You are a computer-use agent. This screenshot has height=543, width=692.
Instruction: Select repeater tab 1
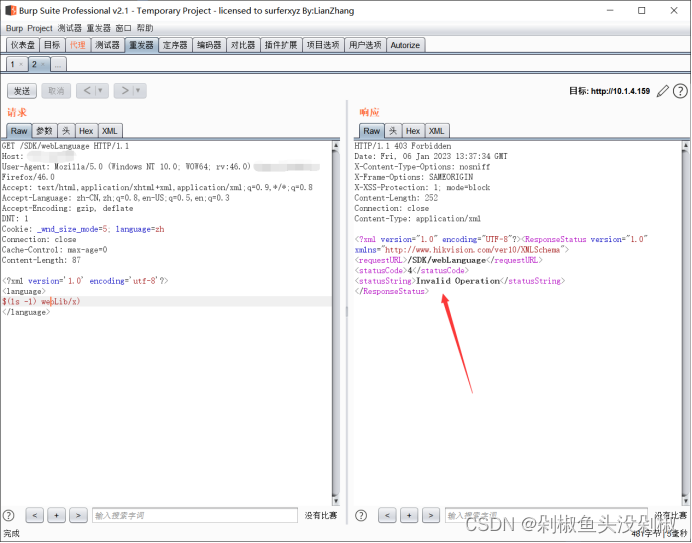(x=13, y=64)
